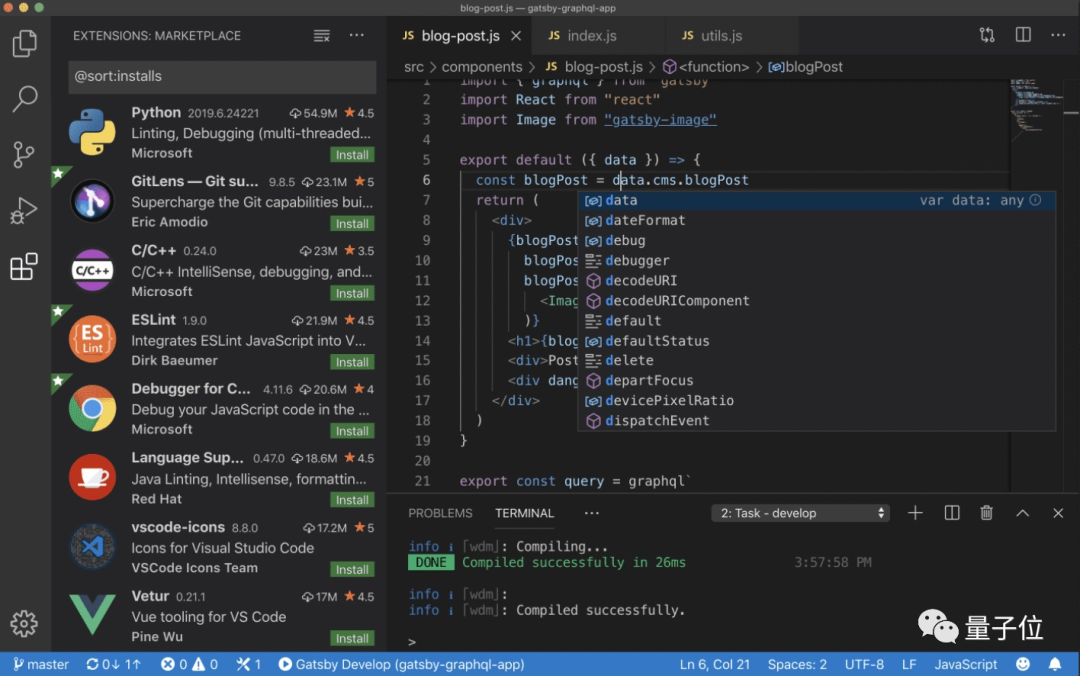This screenshot has width=1080, height=676.
Task: Split the editor using the split icon
Action: coord(1022,34)
